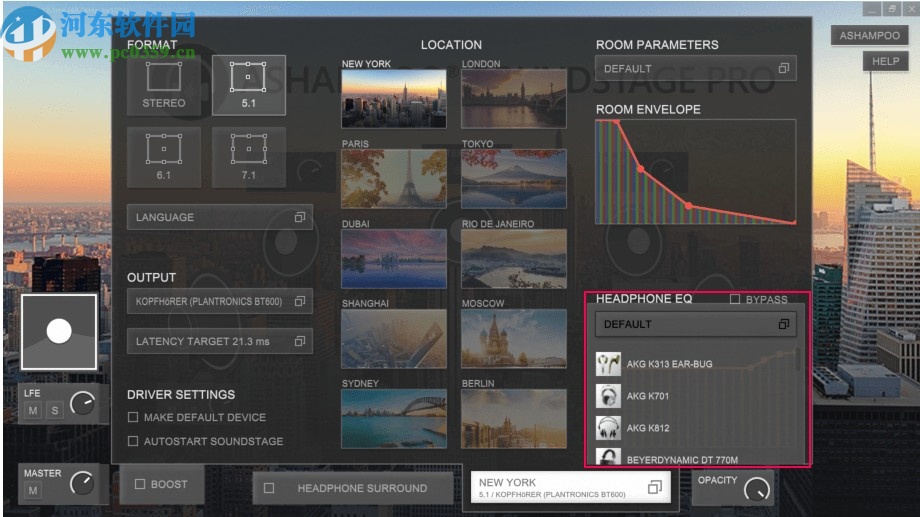The width and height of the screenshot is (920, 517).
Task: Click the LFE volume knob
Action: 82,404
